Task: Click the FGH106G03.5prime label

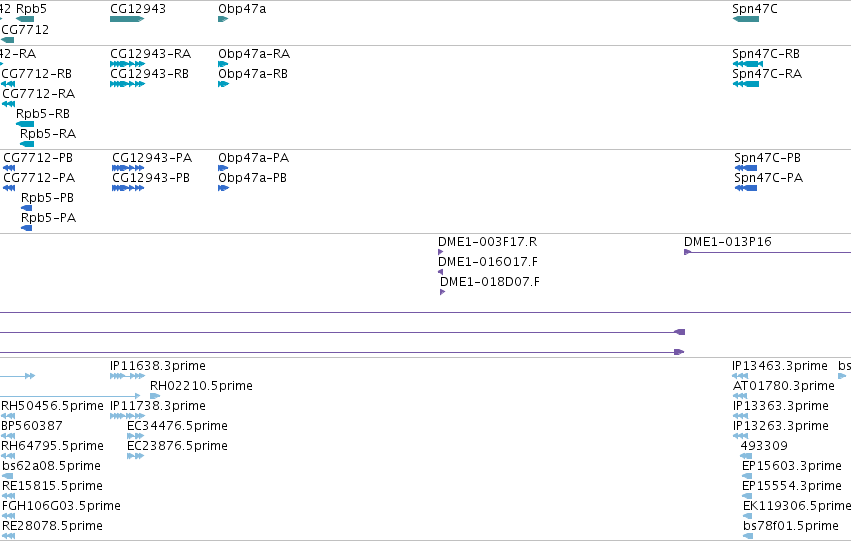Action: pyautogui.click(x=61, y=506)
